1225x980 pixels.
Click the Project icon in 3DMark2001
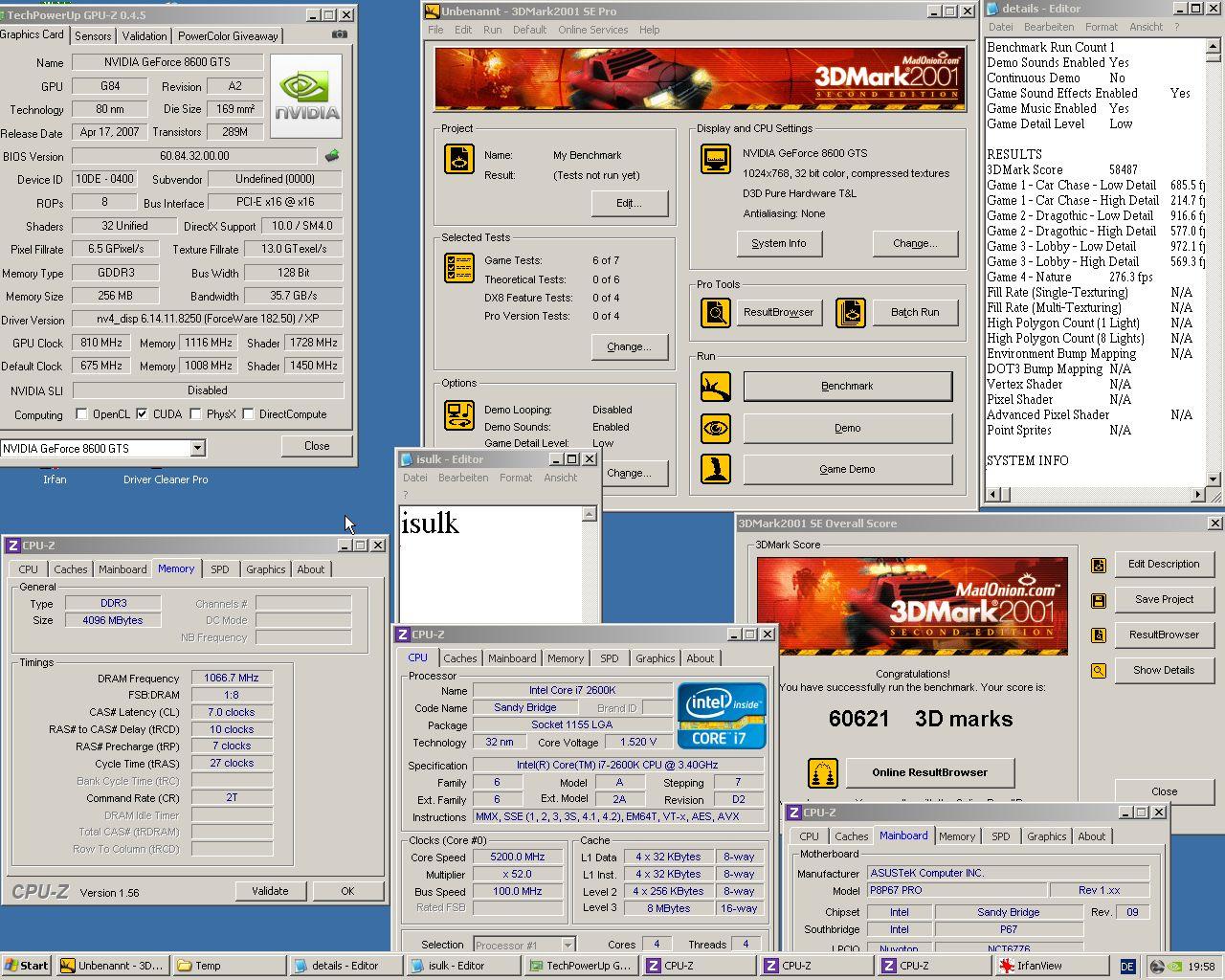click(x=459, y=159)
